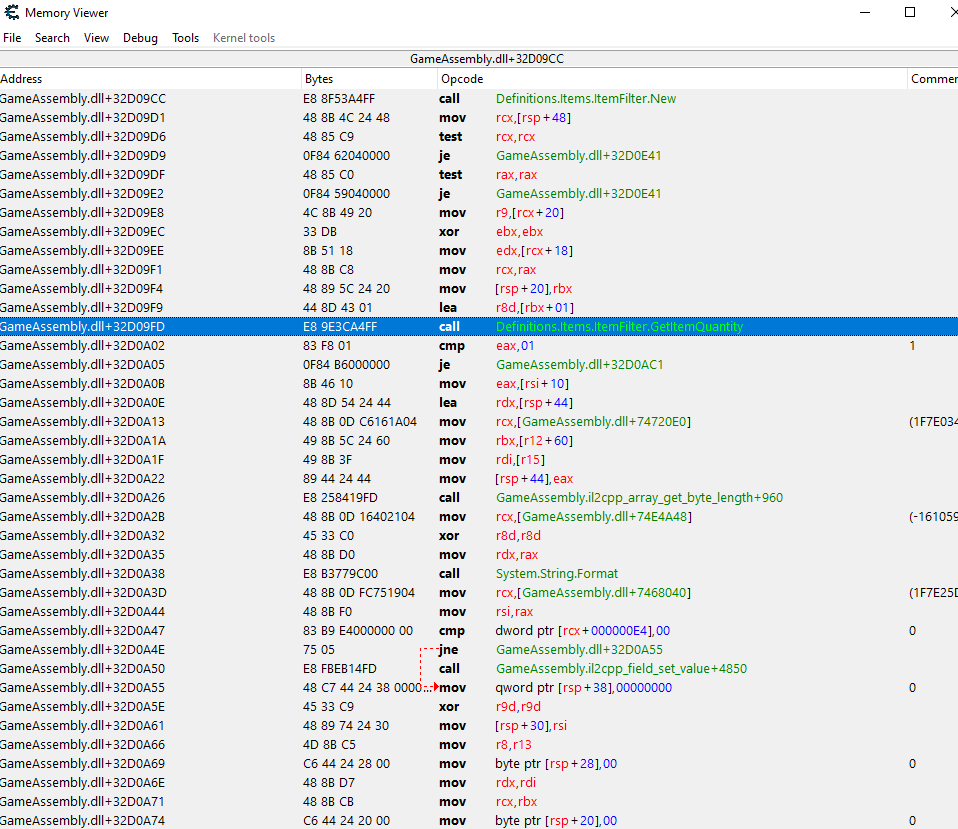Open the File menu
The height and width of the screenshot is (829, 958).
(x=12, y=38)
